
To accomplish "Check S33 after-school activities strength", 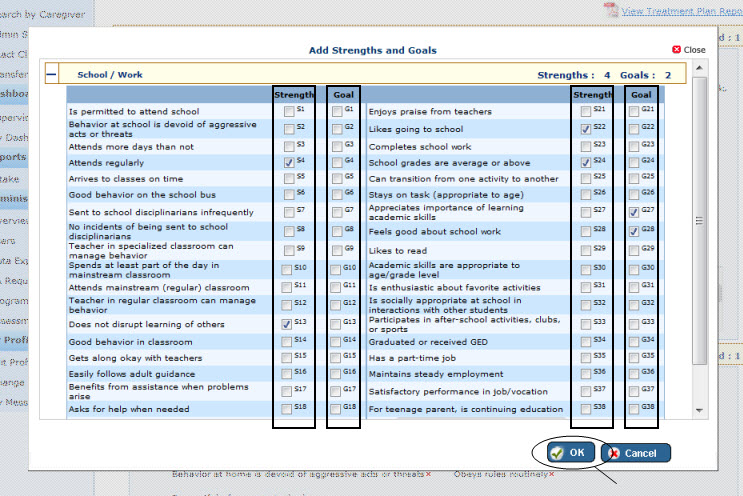I will (586, 324).
